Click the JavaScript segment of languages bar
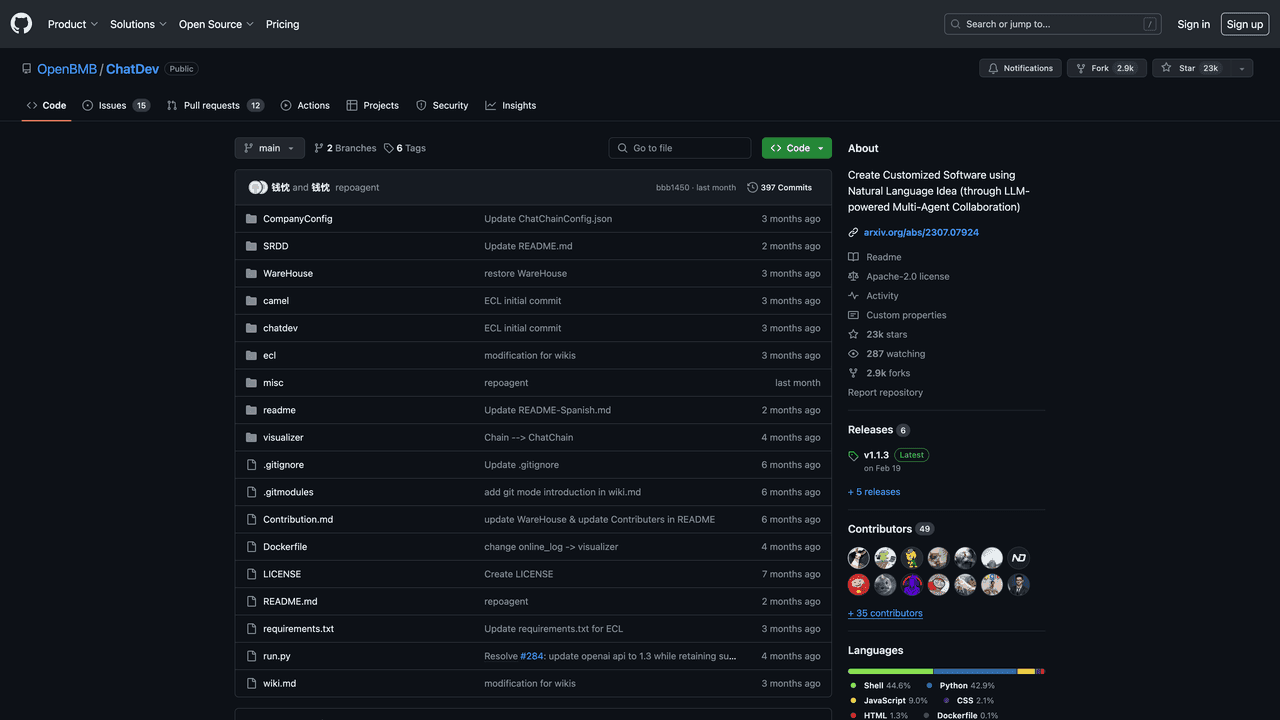1280x720 pixels. pos(1027,671)
